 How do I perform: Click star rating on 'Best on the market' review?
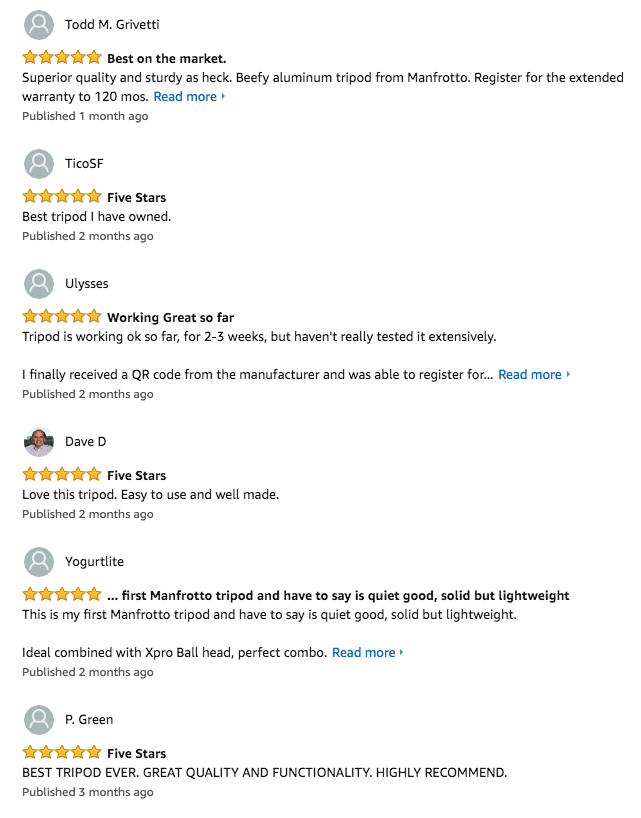[x=62, y=57]
